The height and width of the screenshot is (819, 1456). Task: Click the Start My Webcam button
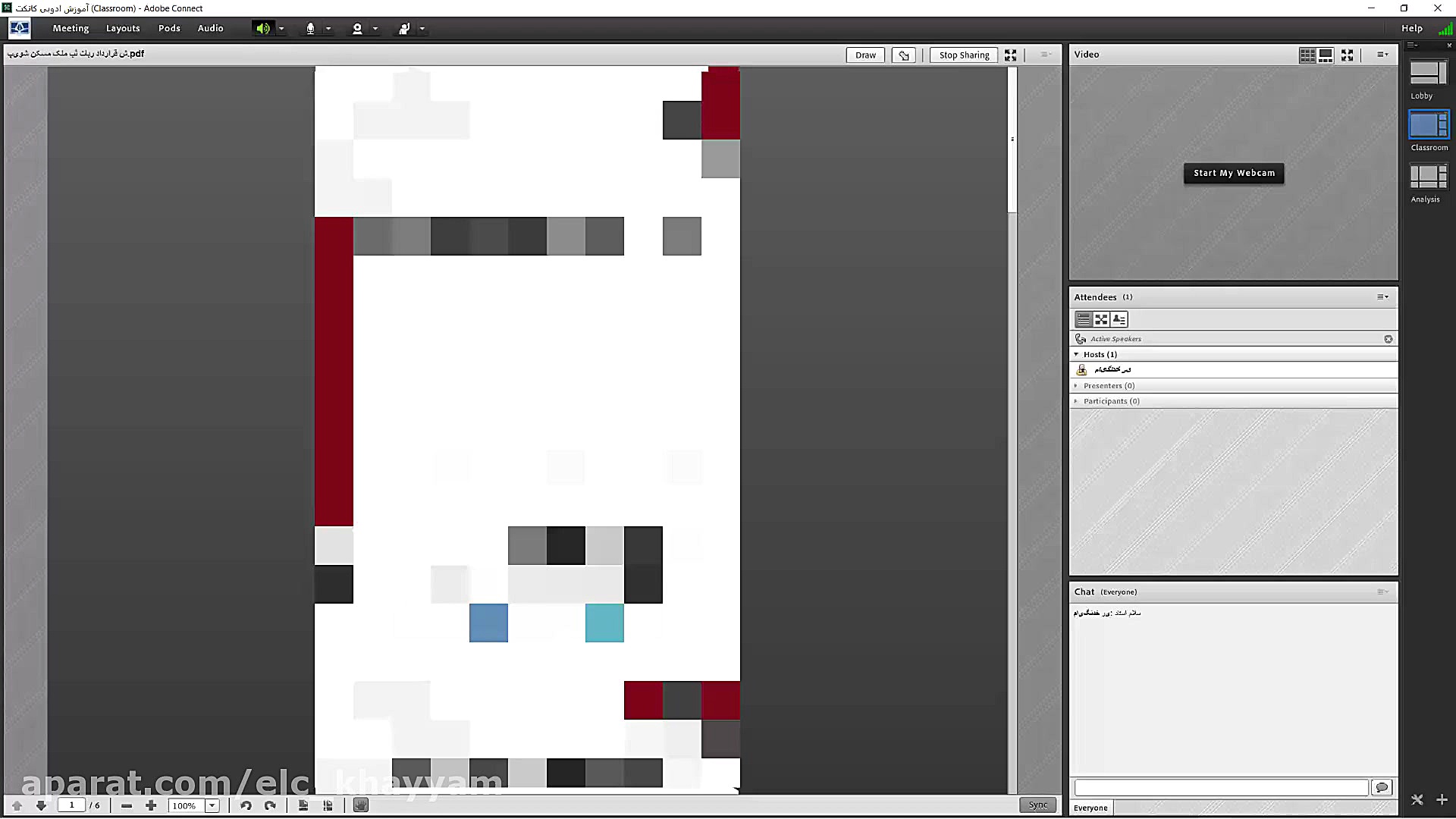(x=1234, y=173)
